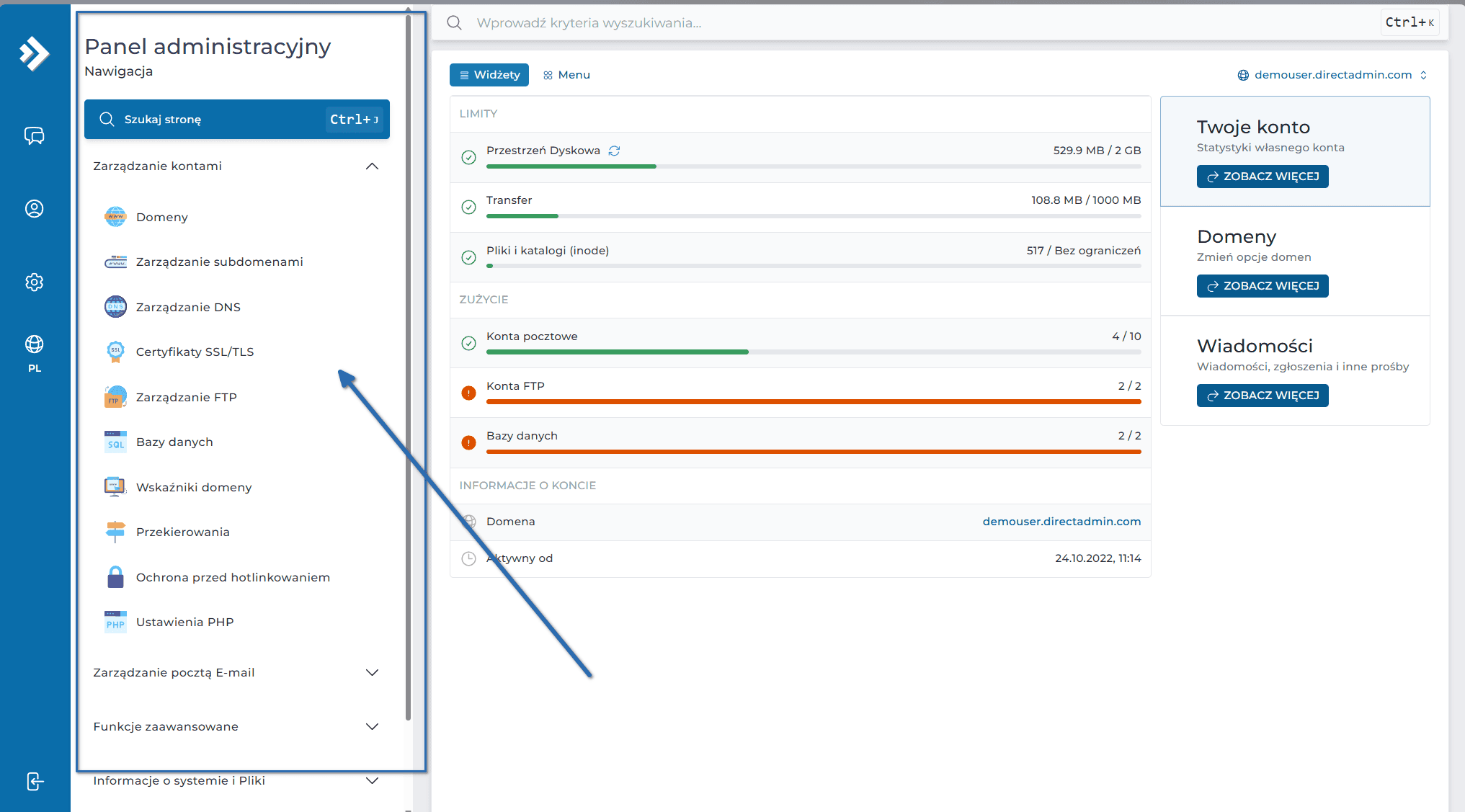
Task: Open the messages chat icon in sidebar
Action: tap(35, 135)
